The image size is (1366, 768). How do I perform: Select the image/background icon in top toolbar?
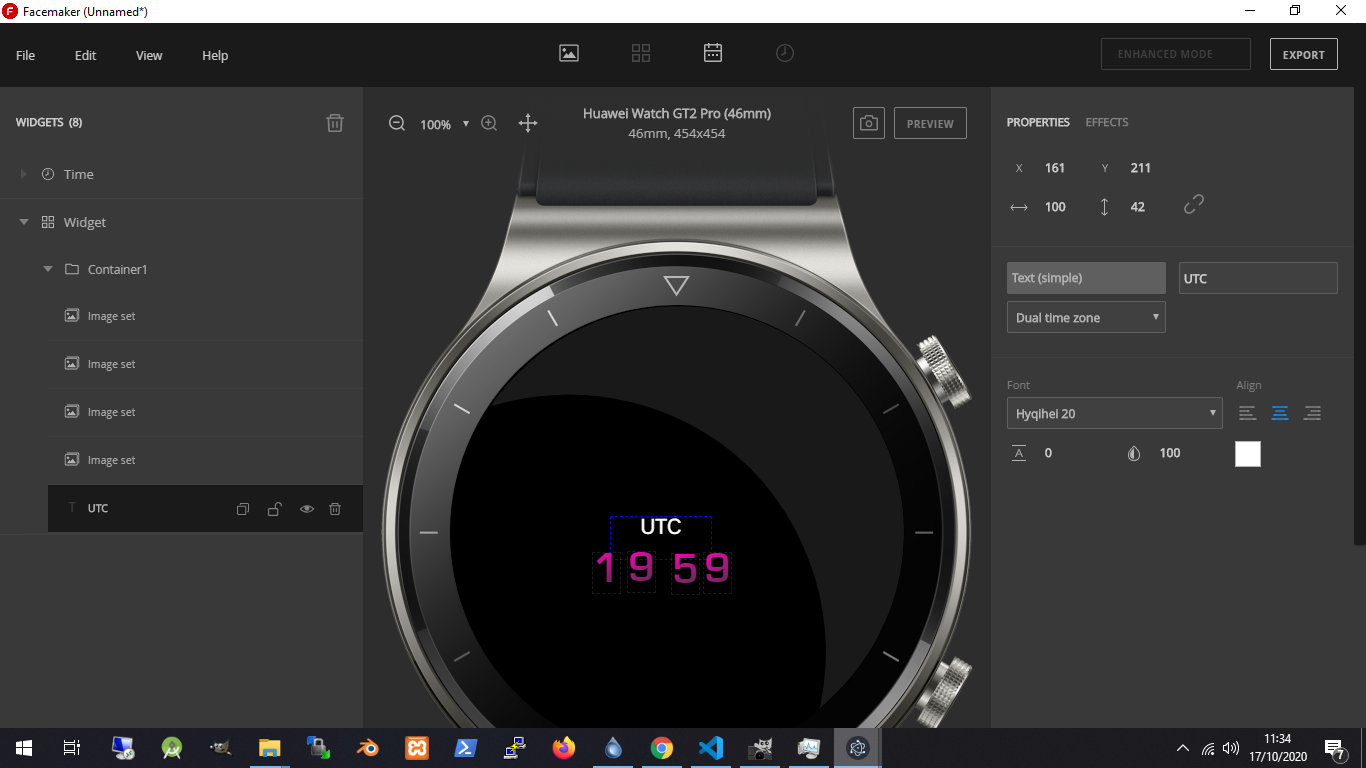coord(569,53)
